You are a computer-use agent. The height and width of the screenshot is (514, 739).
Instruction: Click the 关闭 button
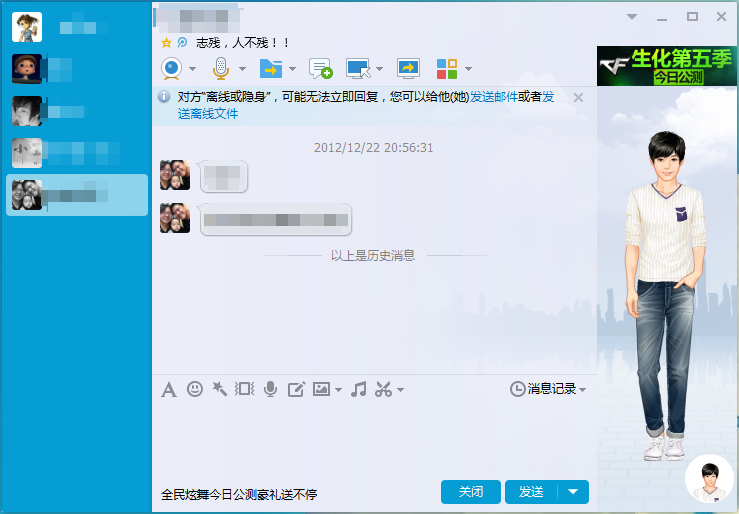click(471, 492)
